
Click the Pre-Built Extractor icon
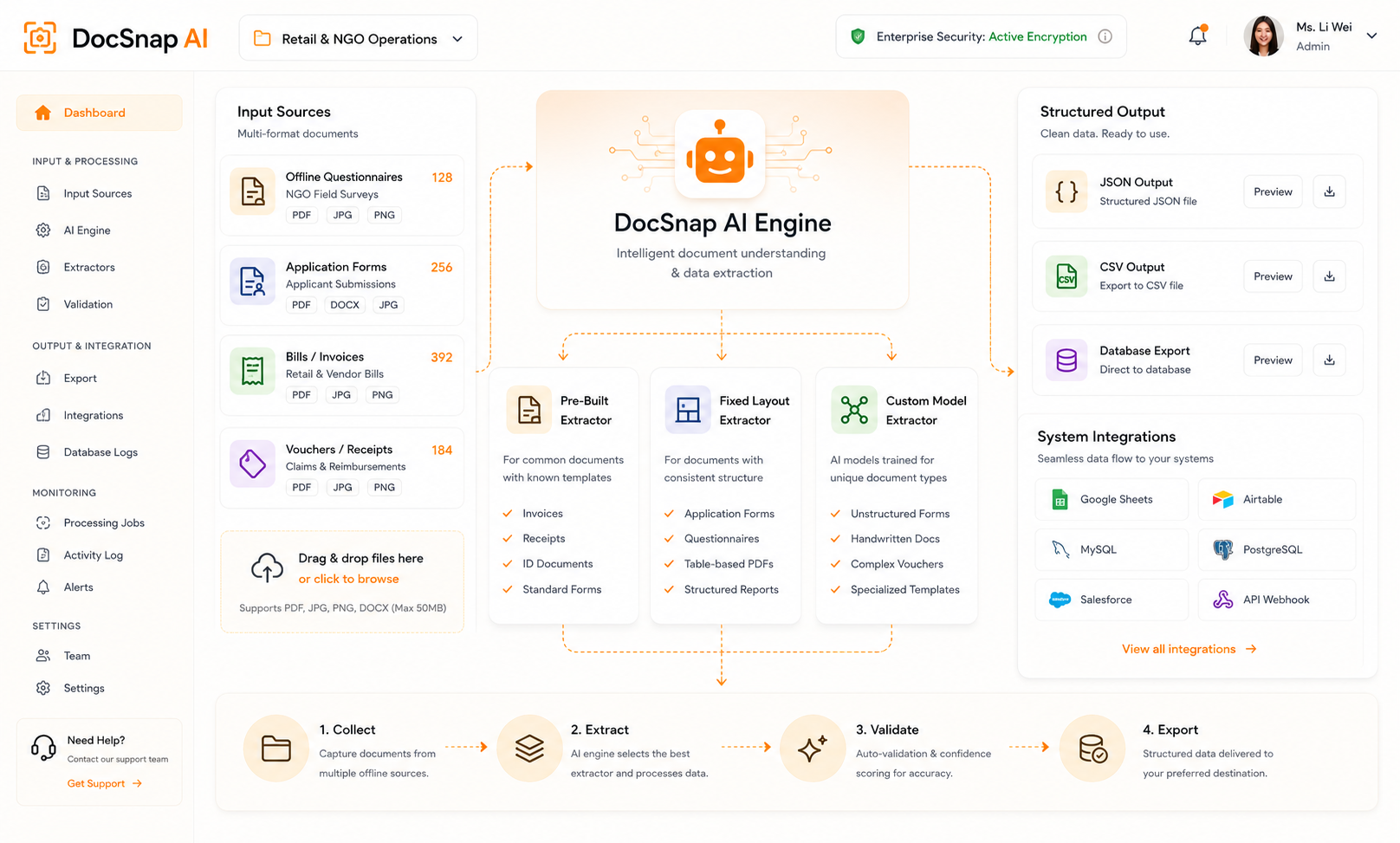[528, 409]
